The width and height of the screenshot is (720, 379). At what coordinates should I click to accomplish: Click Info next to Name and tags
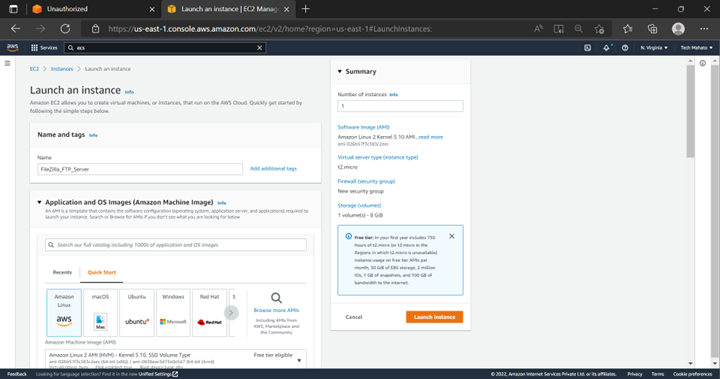coord(93,136)
